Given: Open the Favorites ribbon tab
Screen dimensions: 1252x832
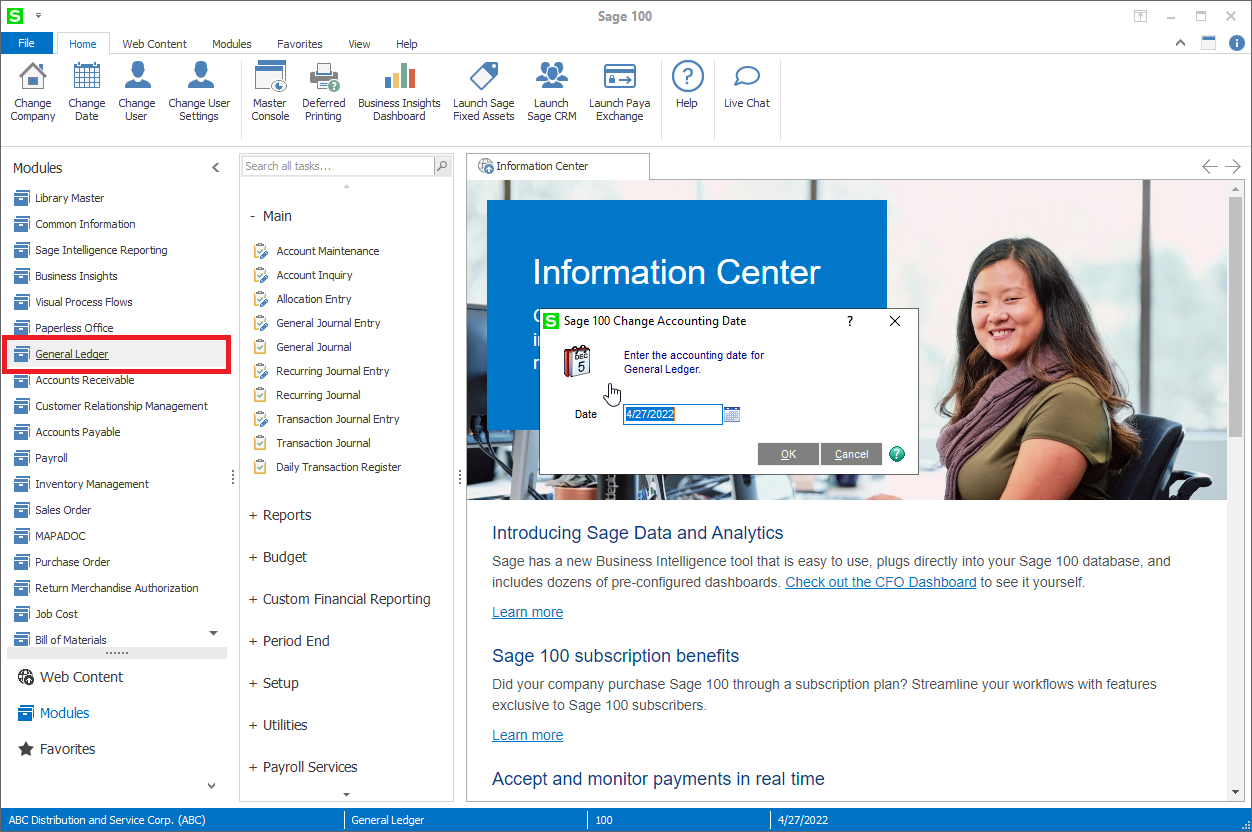Looking at the screenshot, I should point(300,44).
